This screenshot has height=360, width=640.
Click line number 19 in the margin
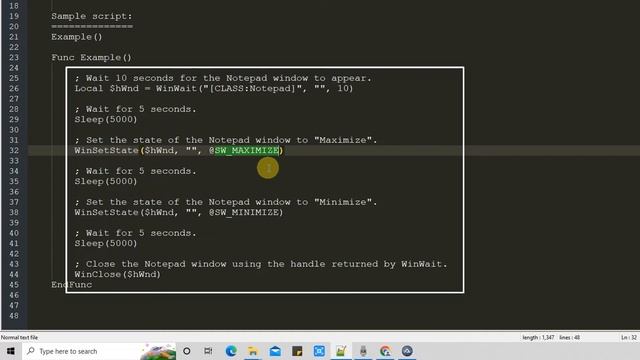coord(14,16)
